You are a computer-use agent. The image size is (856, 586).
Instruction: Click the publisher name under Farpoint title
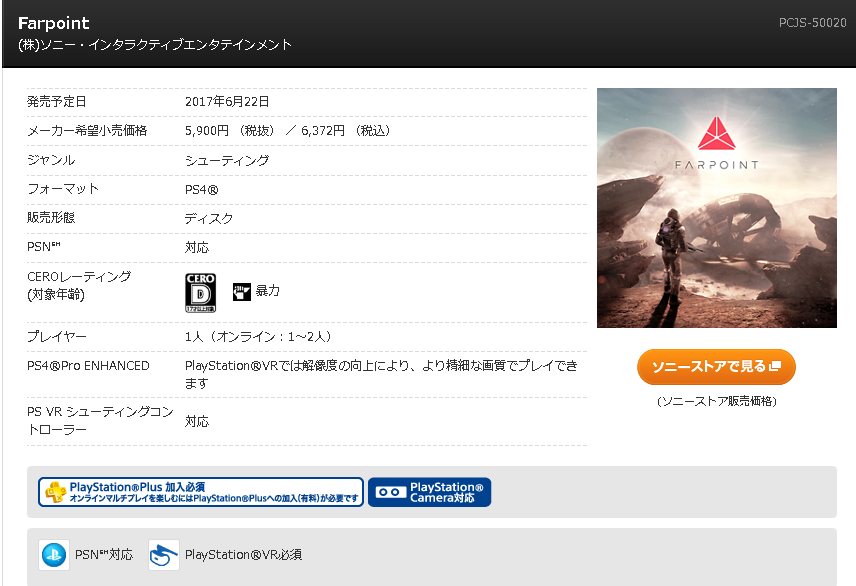click(x=155, y=45)
